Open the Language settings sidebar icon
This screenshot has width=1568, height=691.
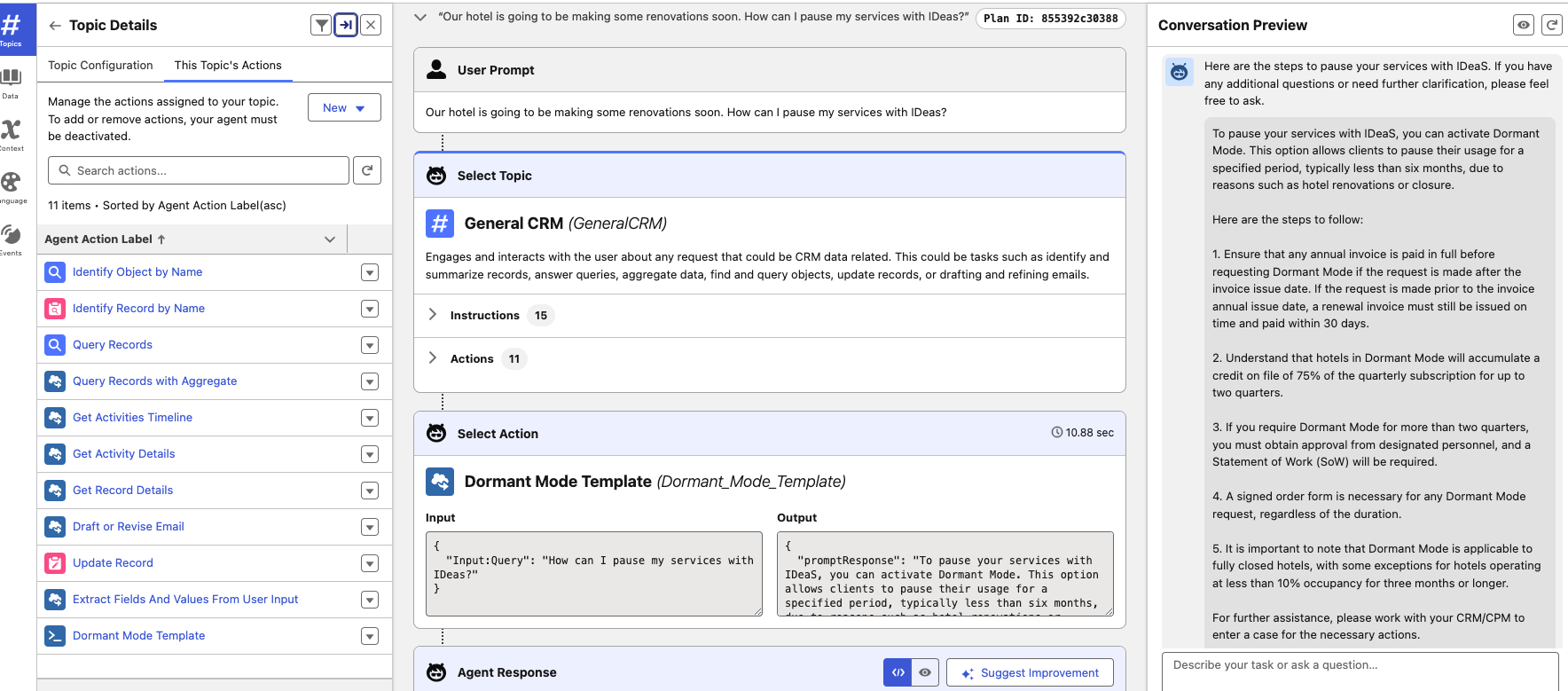[x=11, y=185]
